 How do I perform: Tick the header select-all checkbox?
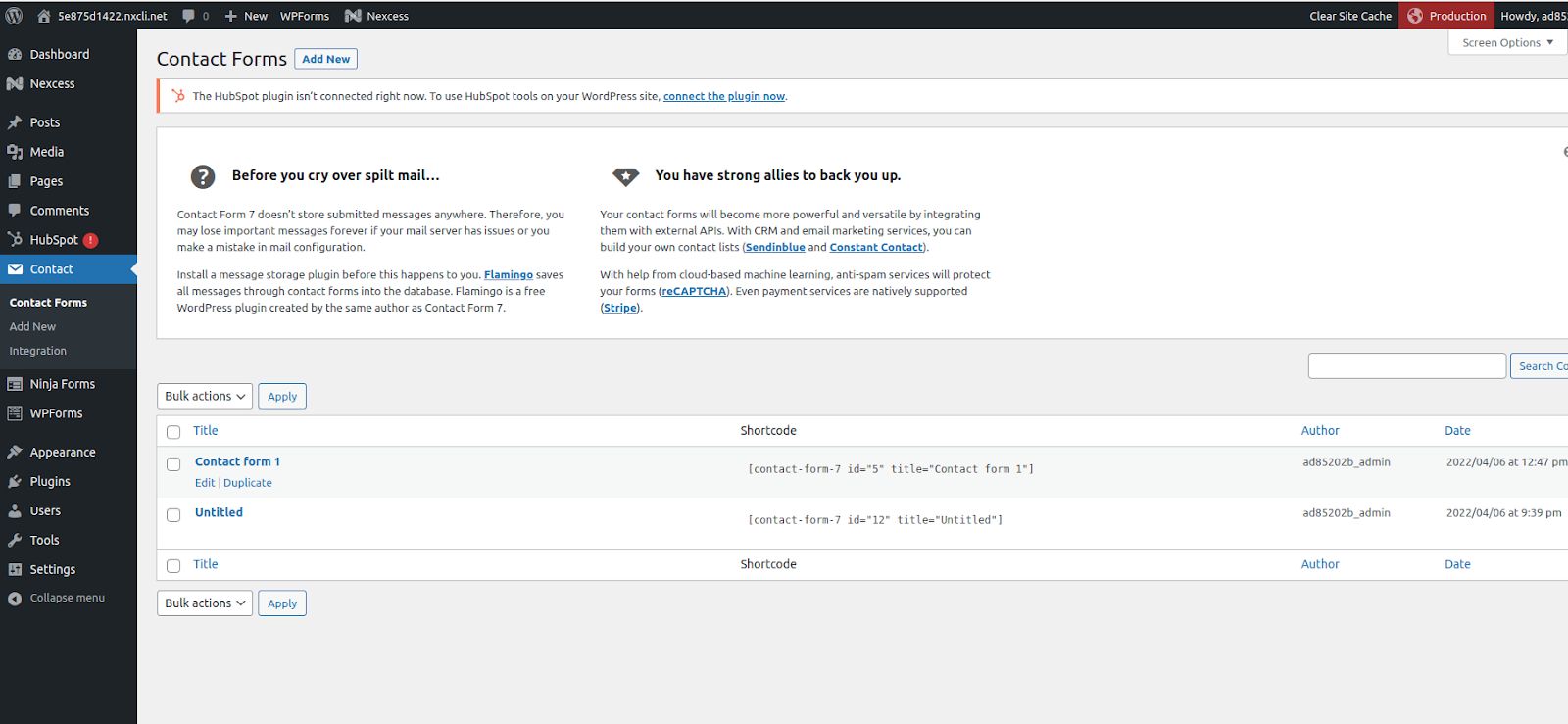pos(173,432)
